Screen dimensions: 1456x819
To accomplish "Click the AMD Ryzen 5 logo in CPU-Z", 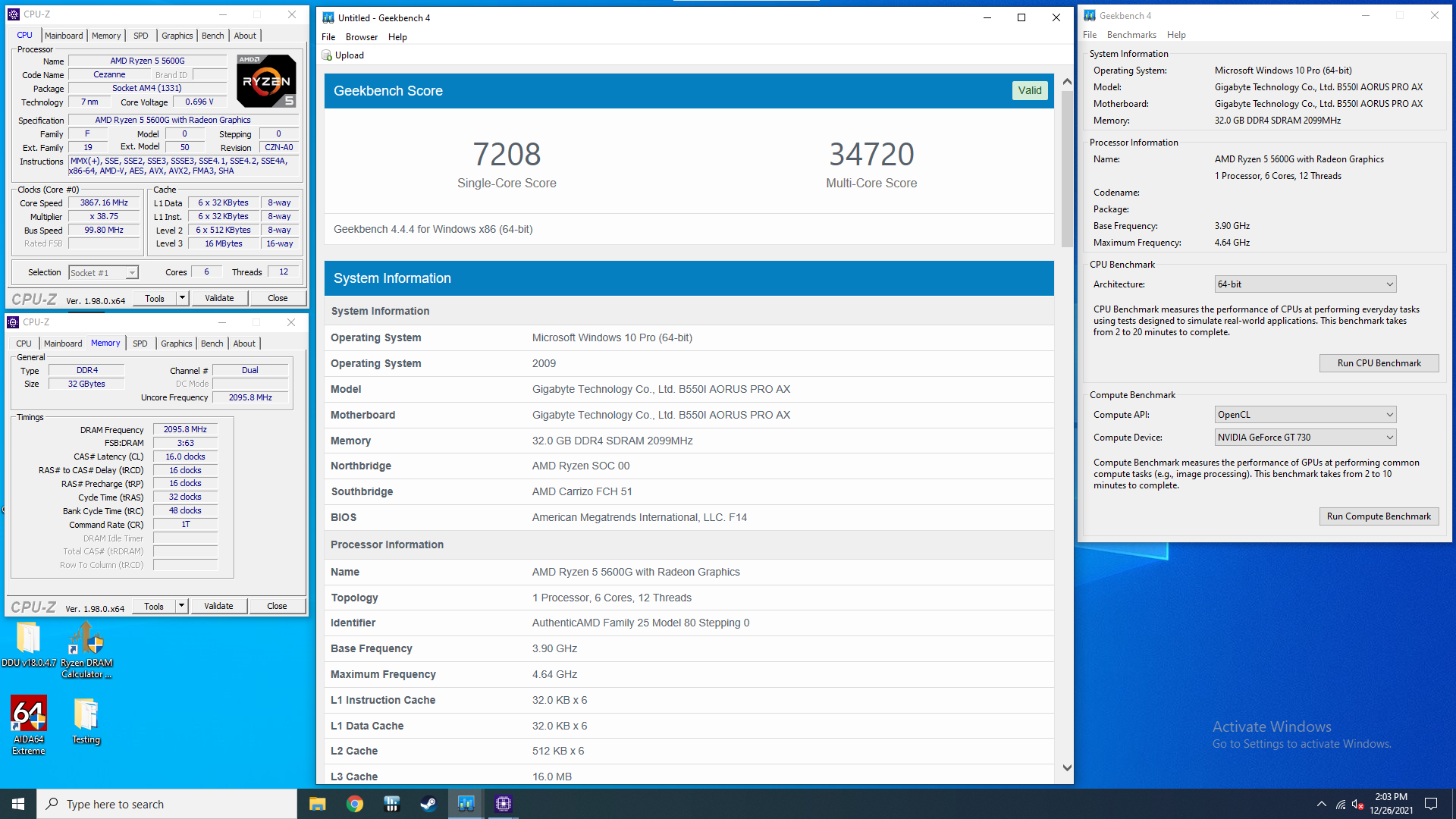I will click(266, 80).
